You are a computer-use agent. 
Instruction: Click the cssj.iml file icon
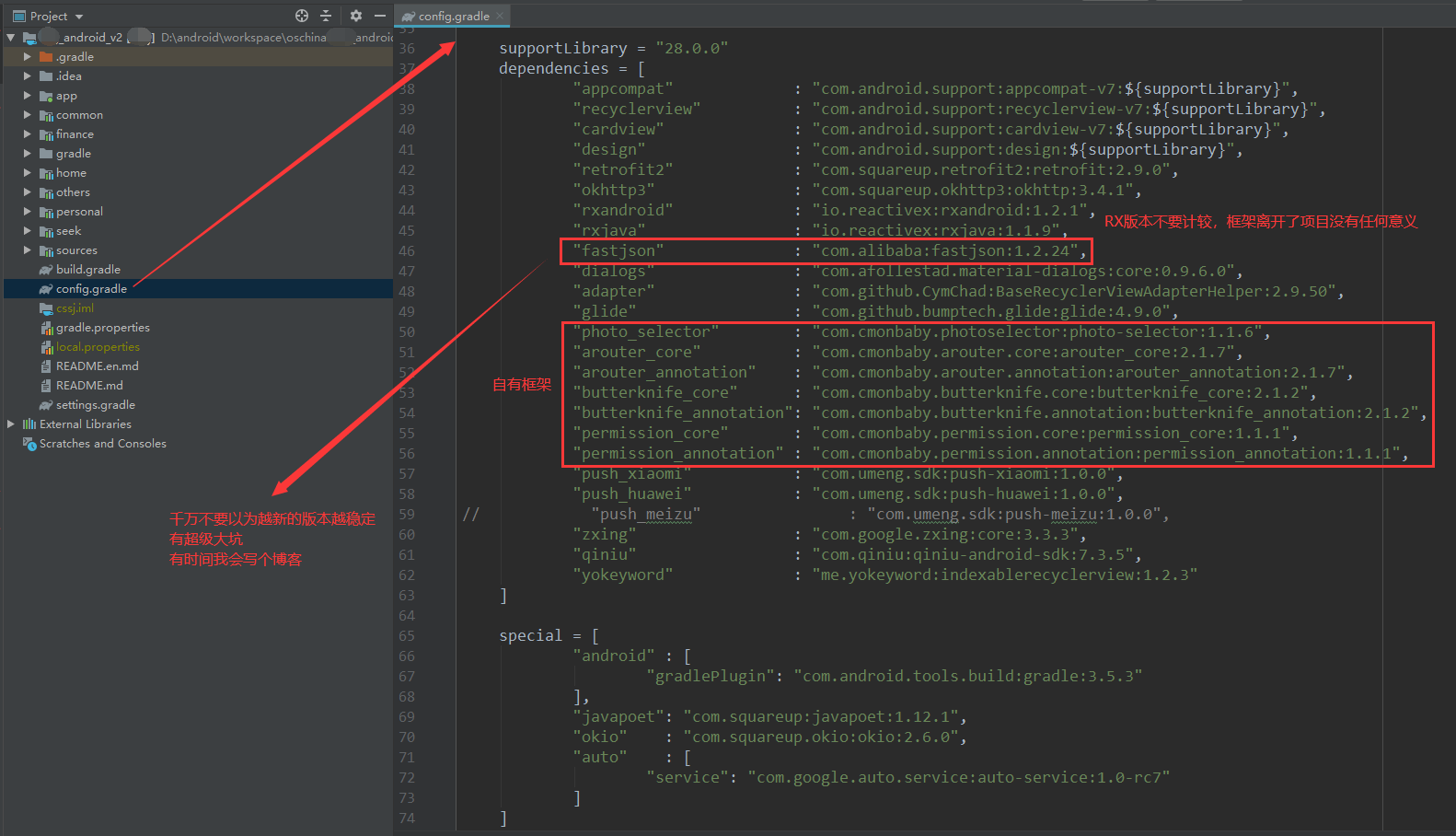tap(46, 308)
